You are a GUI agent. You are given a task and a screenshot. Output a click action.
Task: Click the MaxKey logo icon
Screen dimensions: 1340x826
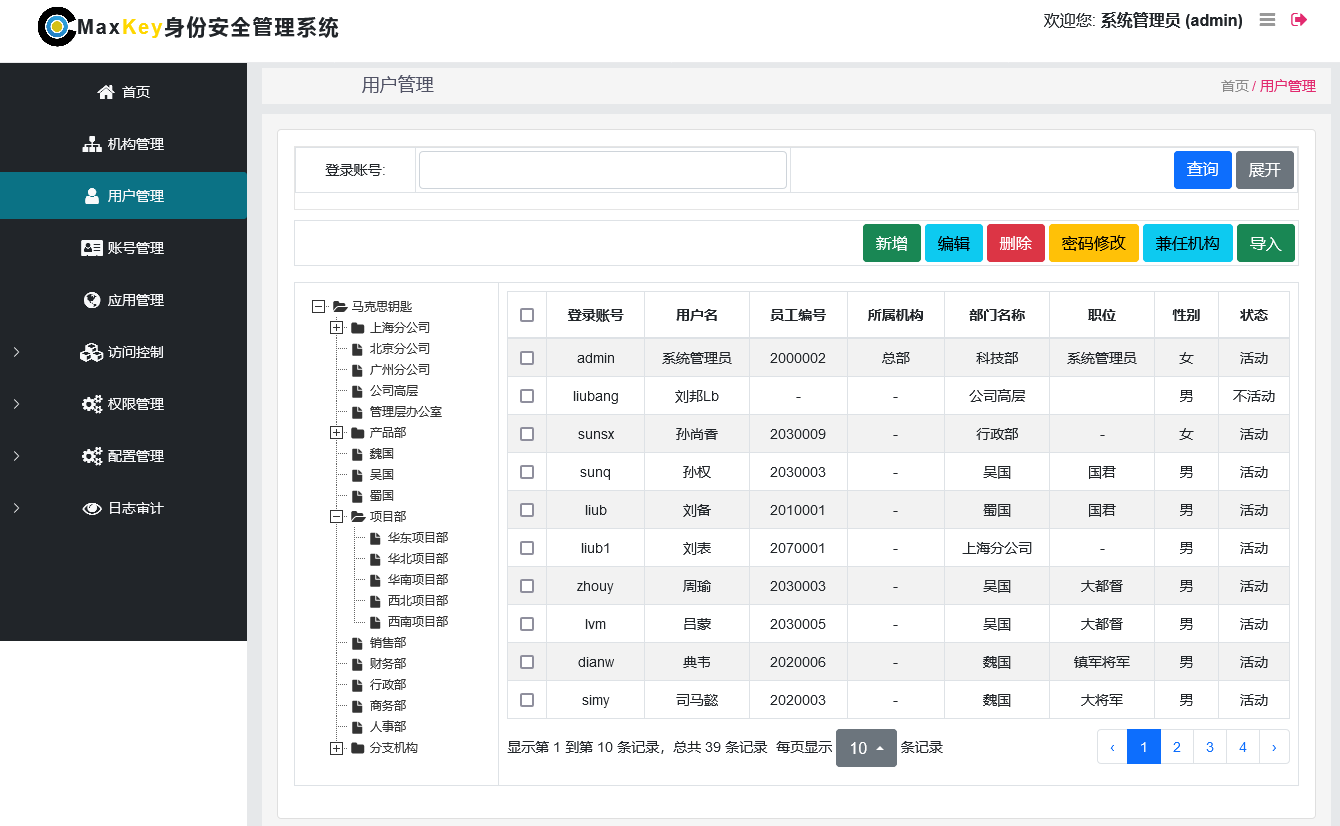(x=57, y=27)
